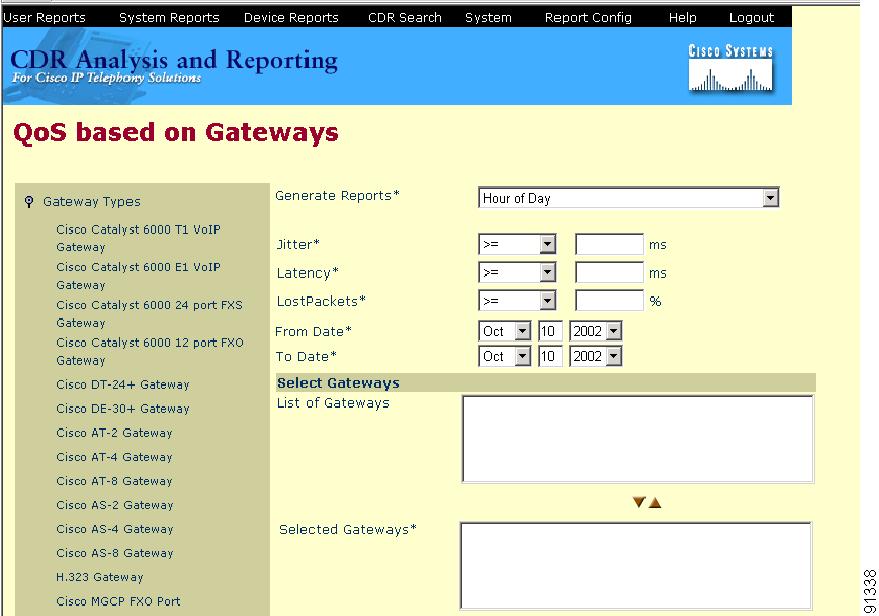Pick Cisco AT-2 Gateway from the list
The width and height of the screenshot is (879, 616).
point(114,433)
